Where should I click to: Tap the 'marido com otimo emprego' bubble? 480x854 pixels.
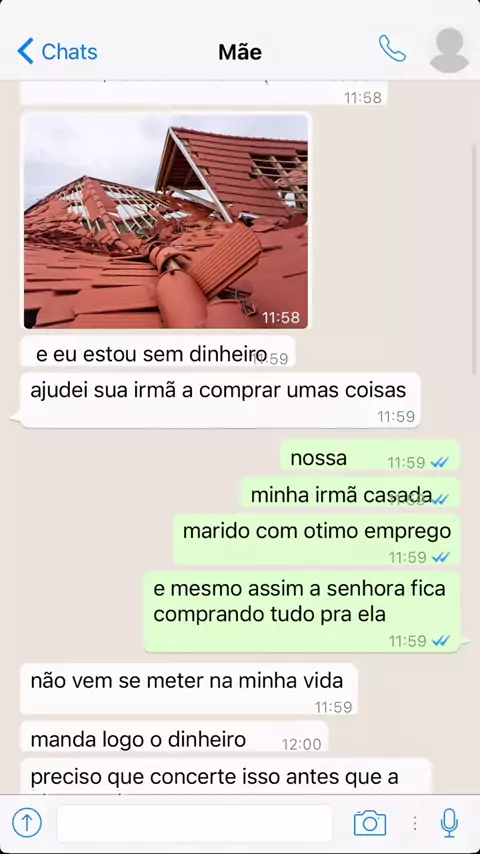click(317, 539)
